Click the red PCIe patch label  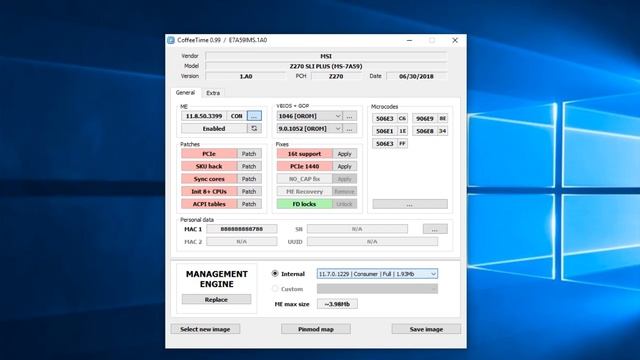[x=209, y=154]
